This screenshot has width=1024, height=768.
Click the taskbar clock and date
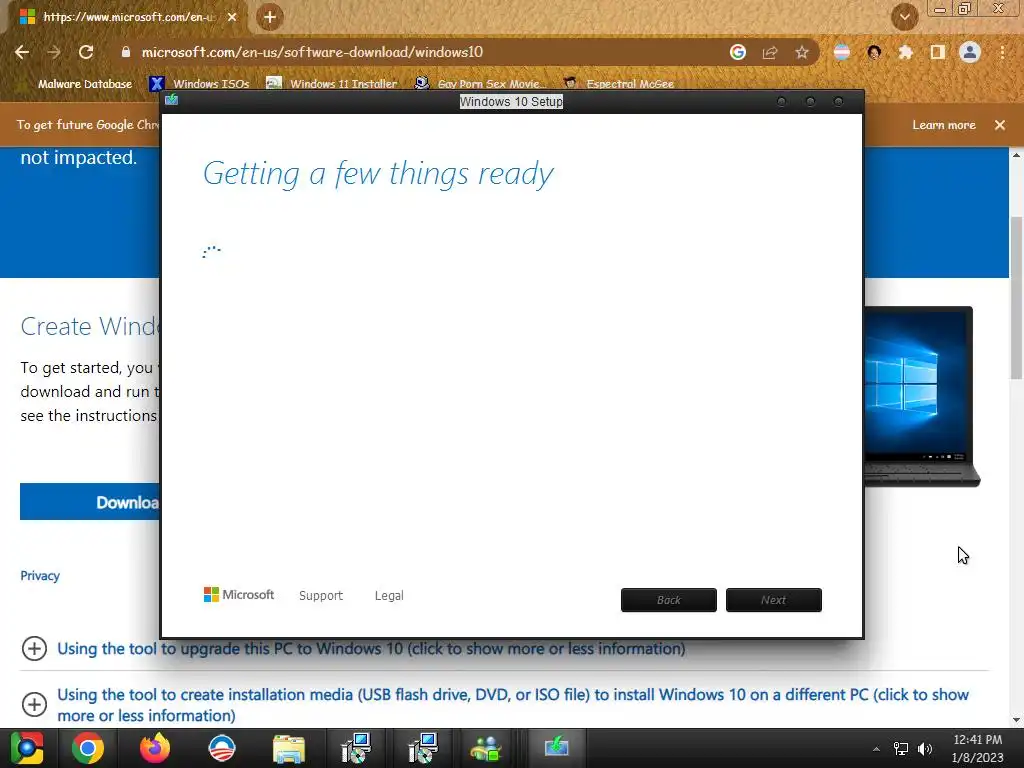[x=977, y=749]
